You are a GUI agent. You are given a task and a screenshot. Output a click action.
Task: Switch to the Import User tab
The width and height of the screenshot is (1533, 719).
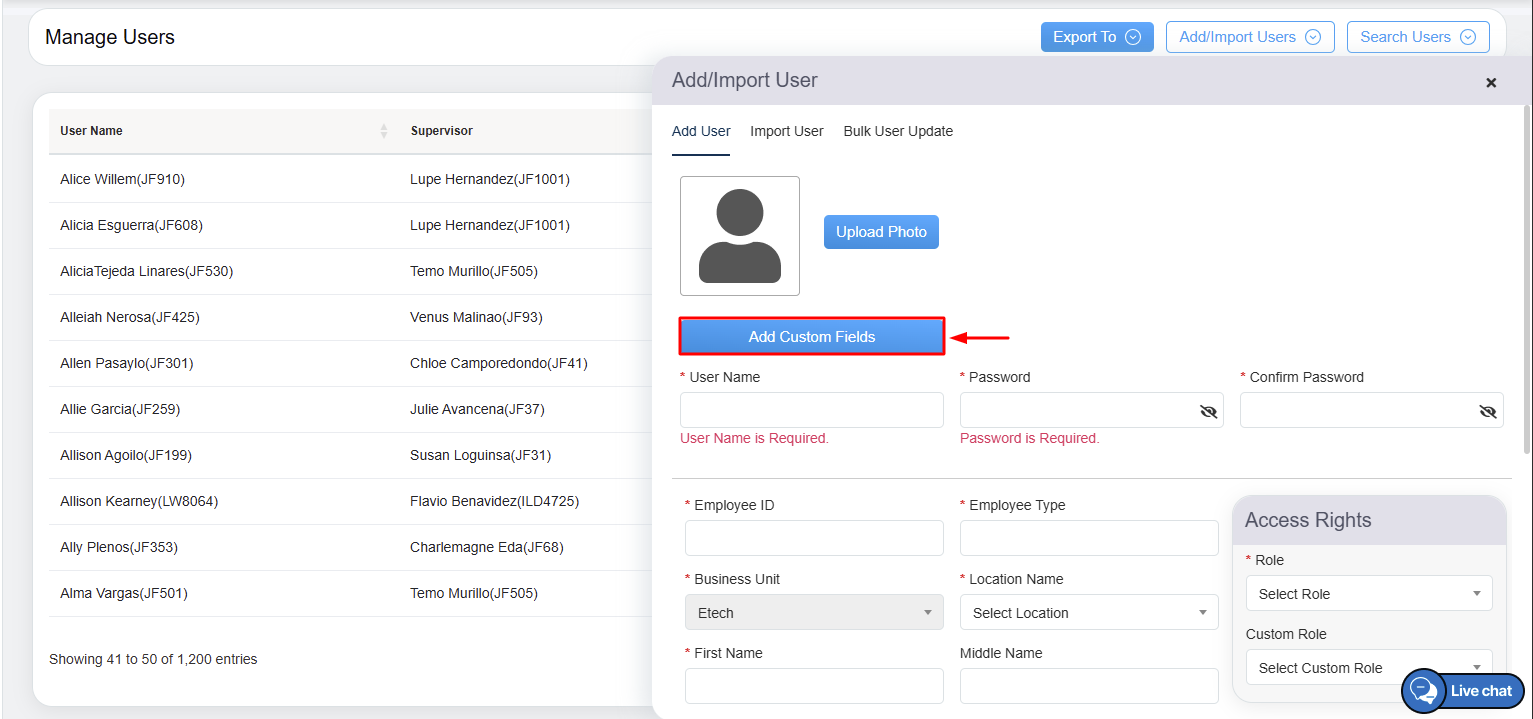click(786, 131)
